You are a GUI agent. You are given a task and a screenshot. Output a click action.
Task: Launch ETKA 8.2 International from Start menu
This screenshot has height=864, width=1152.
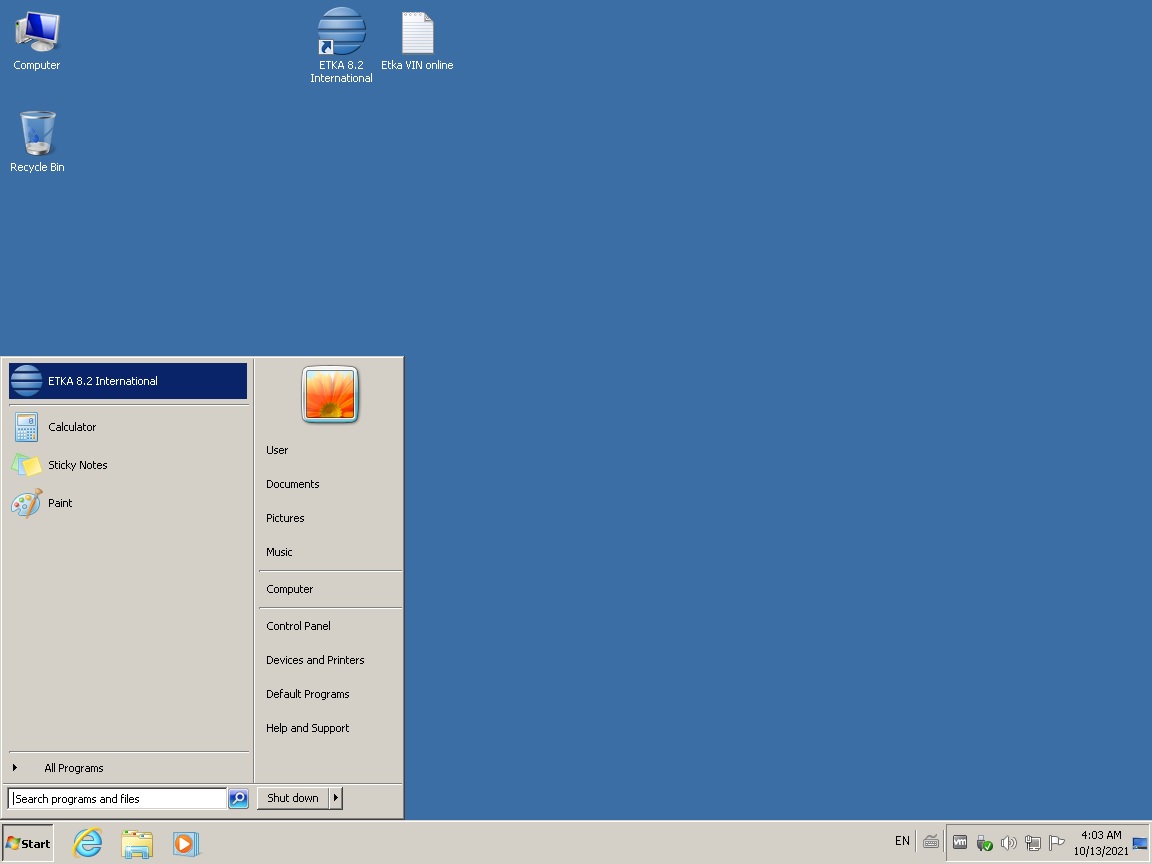click(x=128, y=381)
